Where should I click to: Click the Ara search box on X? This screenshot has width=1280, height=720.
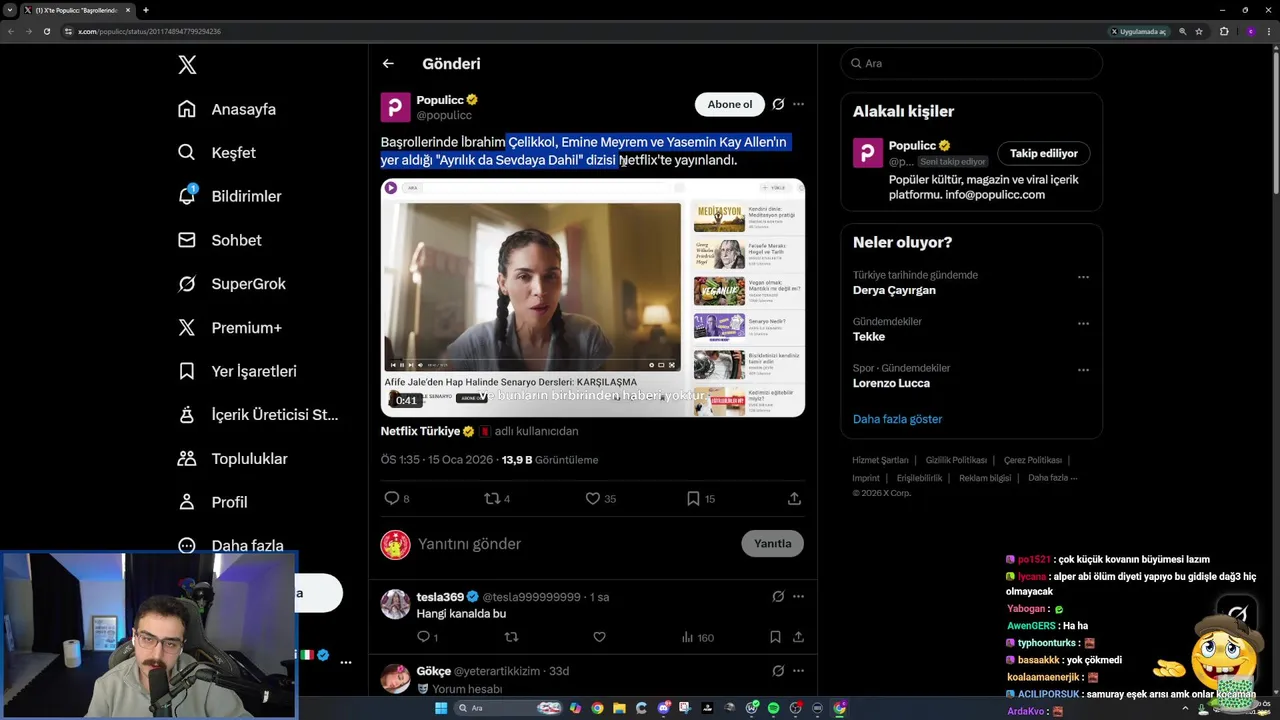tap(971, 63)
